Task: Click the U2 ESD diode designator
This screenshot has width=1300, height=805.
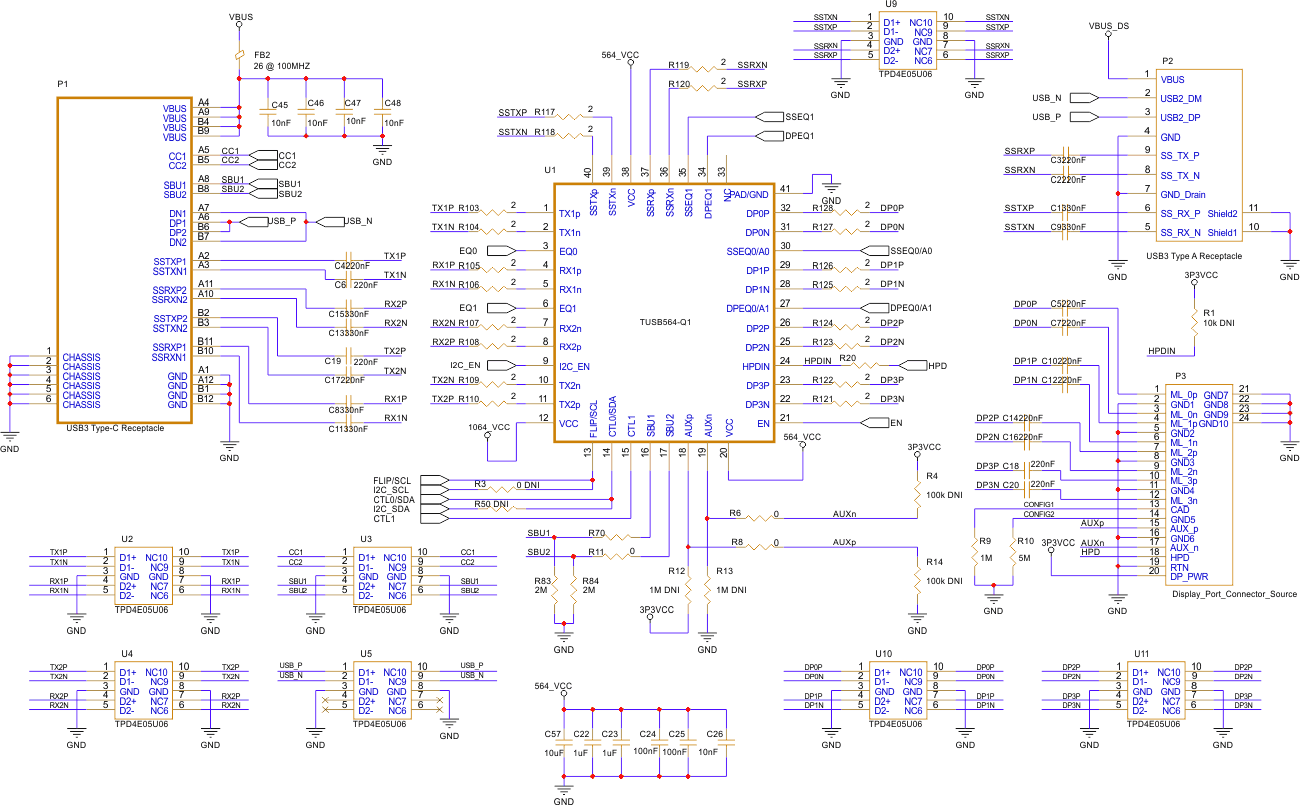Action: click(127, 538)
